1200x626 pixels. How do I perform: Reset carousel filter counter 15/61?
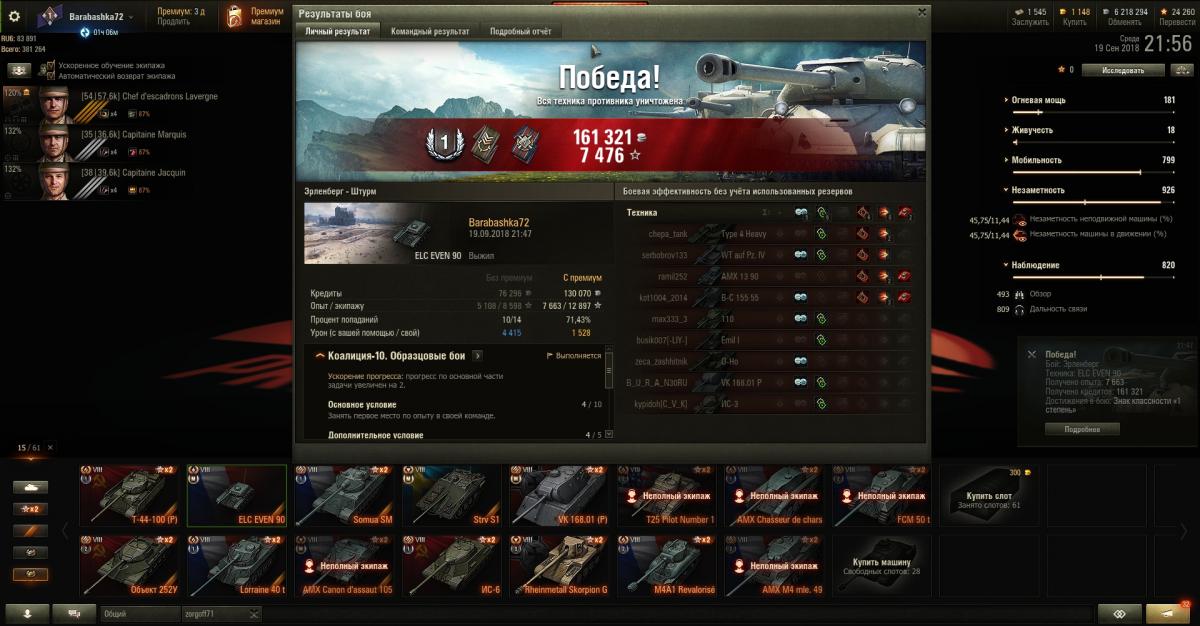(50, 447)
